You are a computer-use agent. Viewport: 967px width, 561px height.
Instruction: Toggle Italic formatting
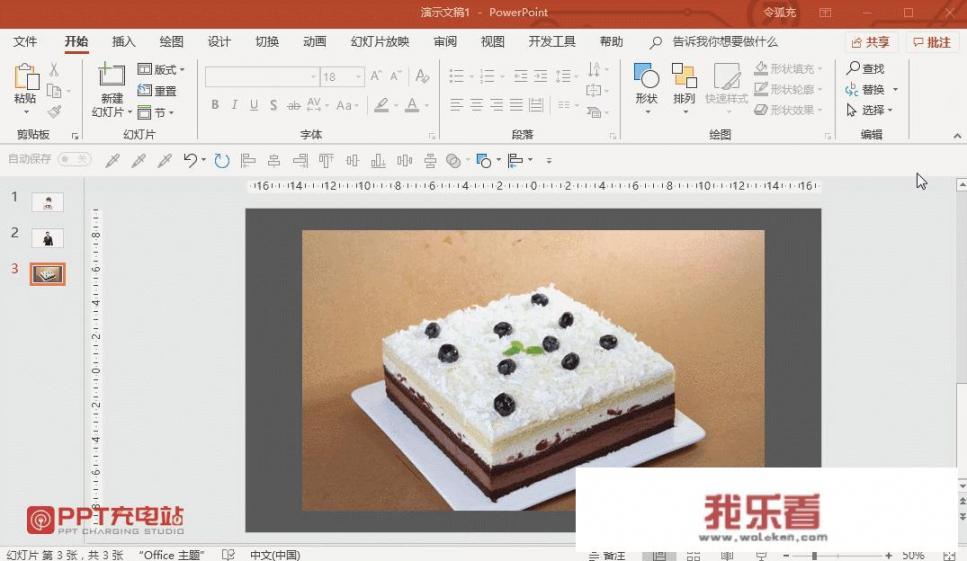click(x=234, y=105)
